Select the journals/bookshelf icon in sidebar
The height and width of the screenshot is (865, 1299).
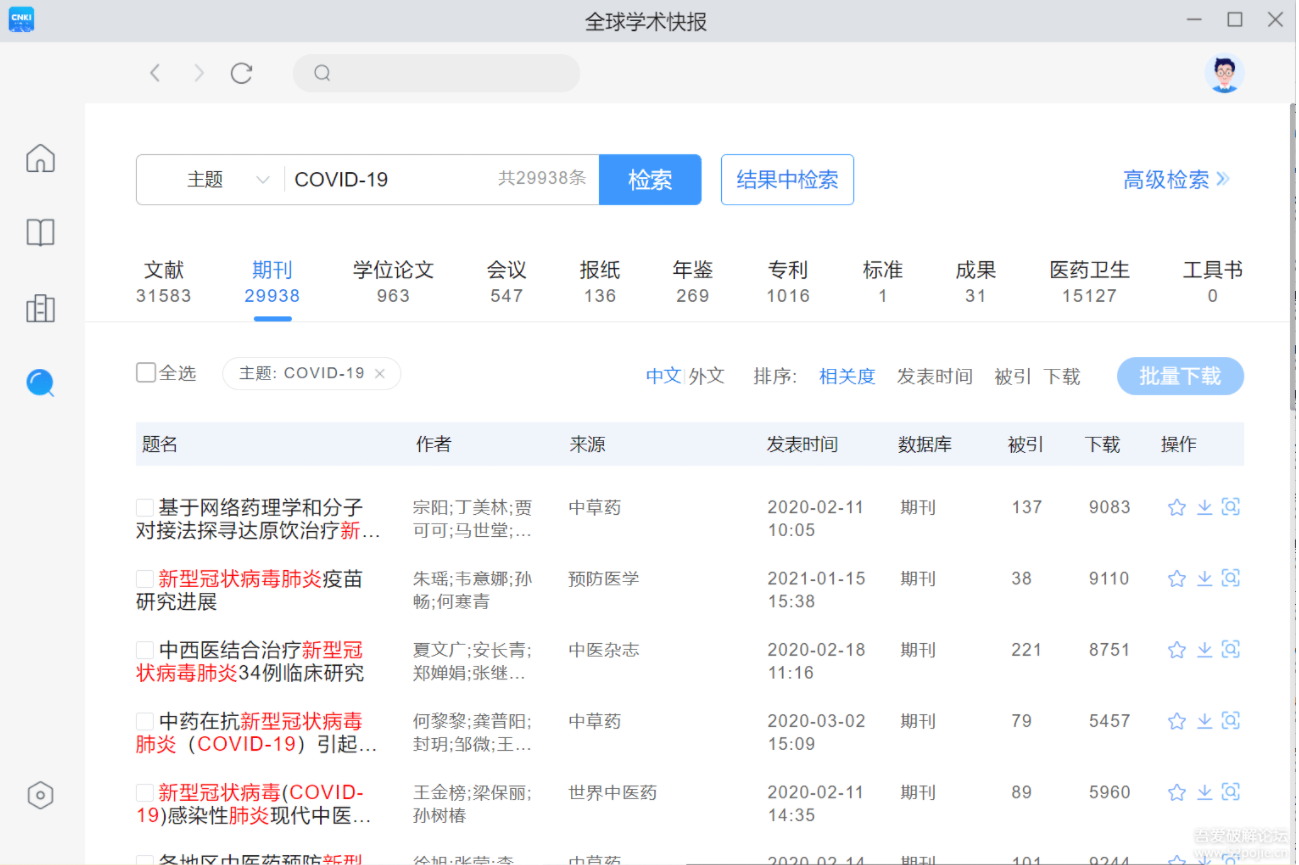pyautogui.click(x=40, y=232)
